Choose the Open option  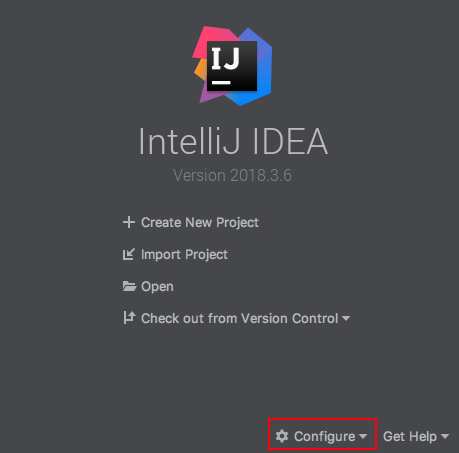(157, 287)
